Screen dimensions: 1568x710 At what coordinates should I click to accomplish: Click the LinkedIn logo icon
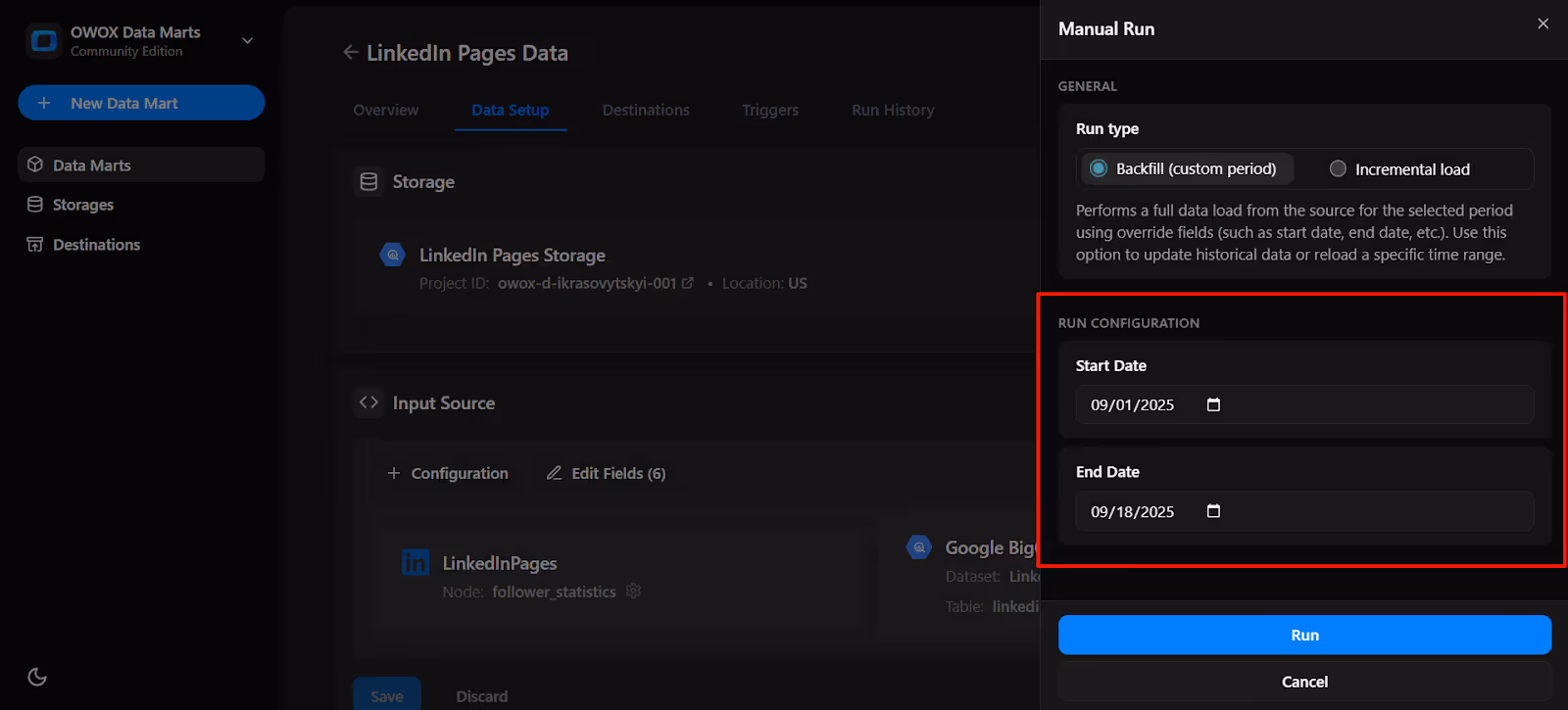416,562
